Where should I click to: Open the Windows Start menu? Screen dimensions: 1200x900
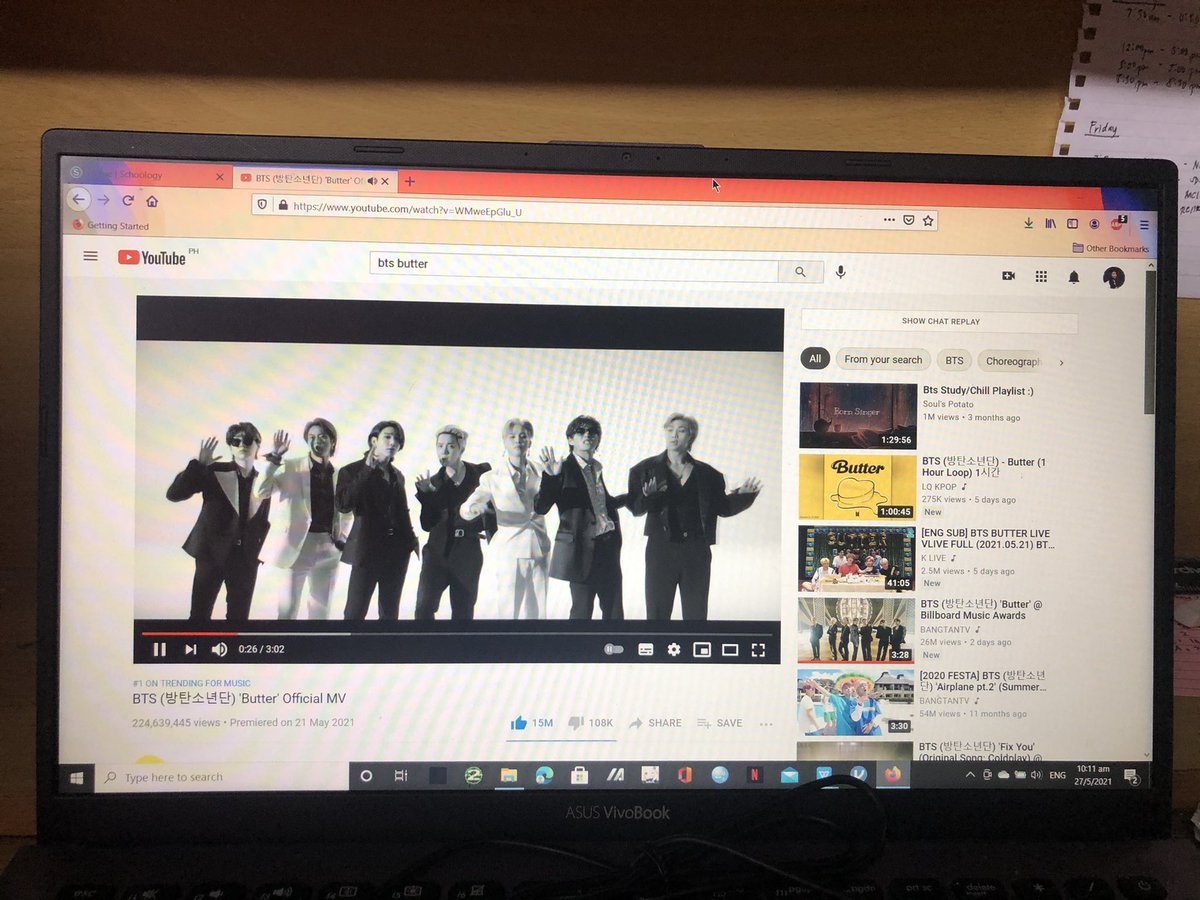(x=76, y=776)
